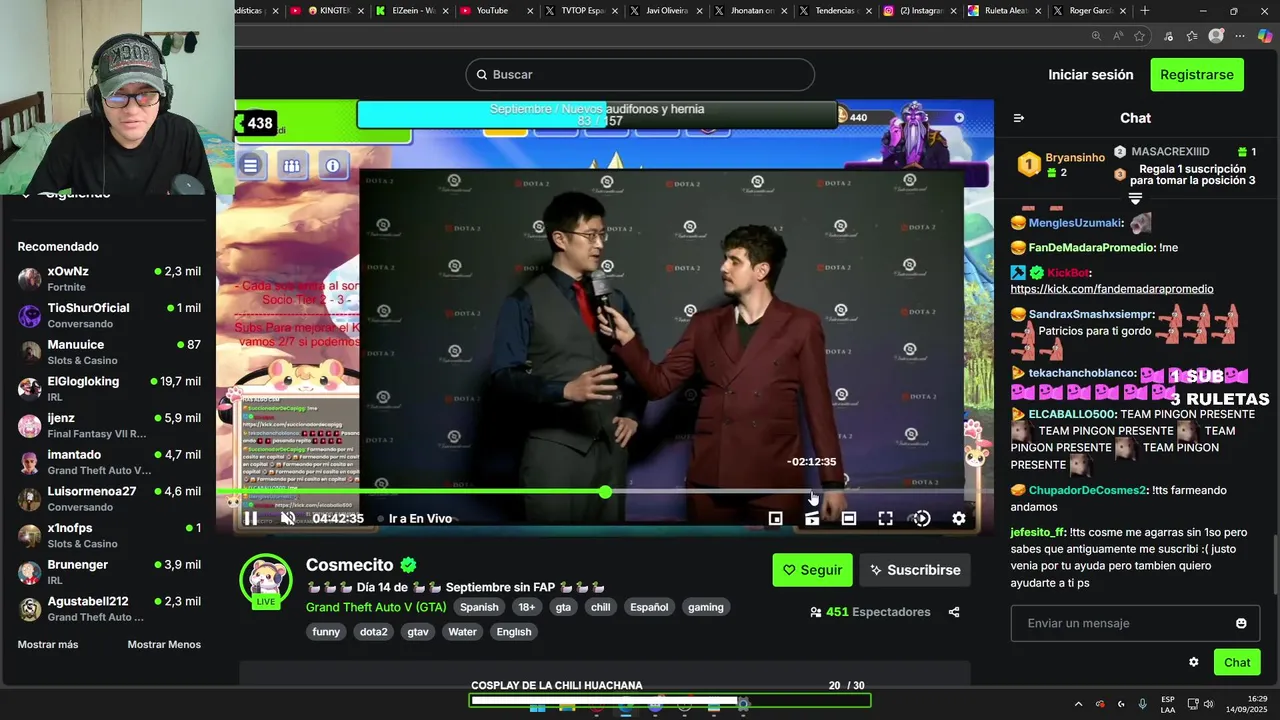This screenshot has width=1280, height=720.
Task: Open recommended channel x1nofps
Action: tap(110, 536)
